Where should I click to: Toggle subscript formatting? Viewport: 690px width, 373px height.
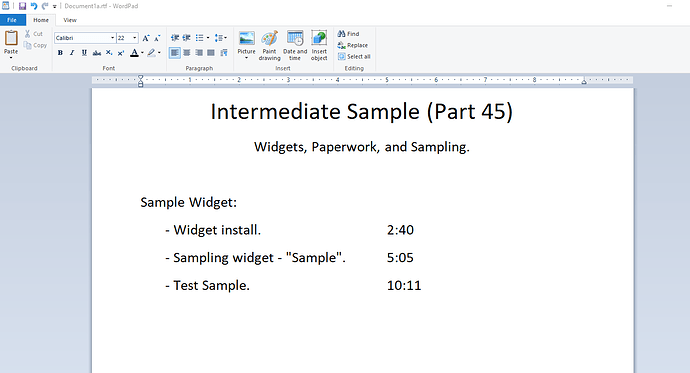click(x=109, y=53)
